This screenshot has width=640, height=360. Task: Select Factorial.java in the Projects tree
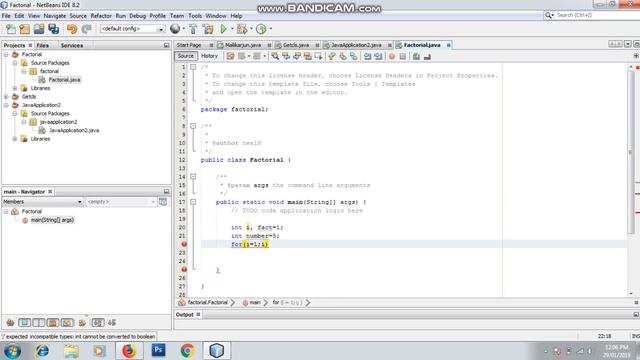(x=64, y=80)
